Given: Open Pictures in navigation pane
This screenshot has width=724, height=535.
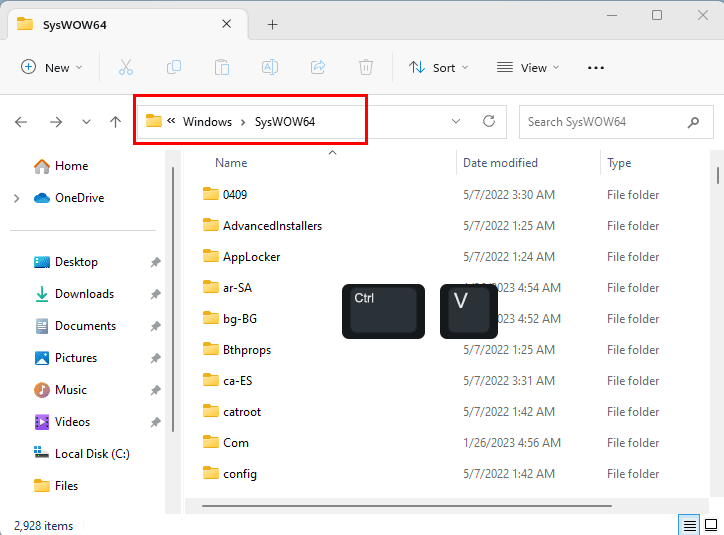Looking at the screenshot, I should tap(76, 358).
